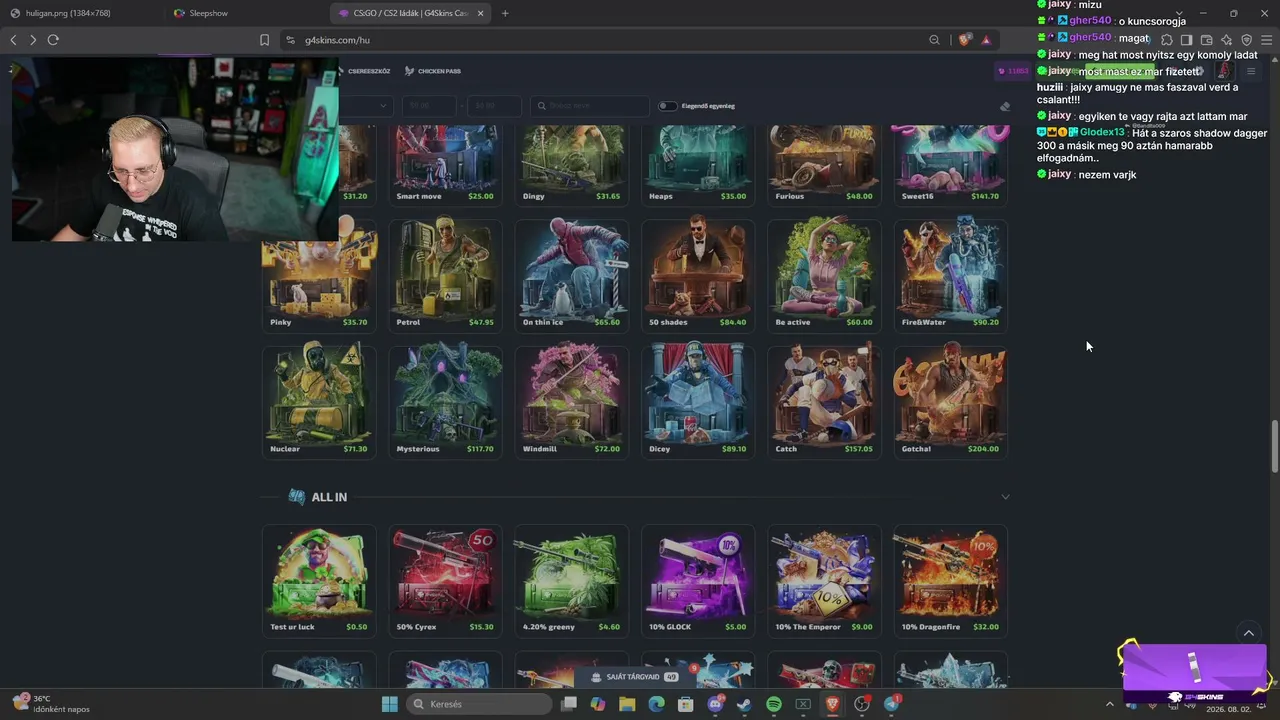Open Telegram from the taskbar
Viewport: 1280px width, 720px height.
[x=891, y=704]
